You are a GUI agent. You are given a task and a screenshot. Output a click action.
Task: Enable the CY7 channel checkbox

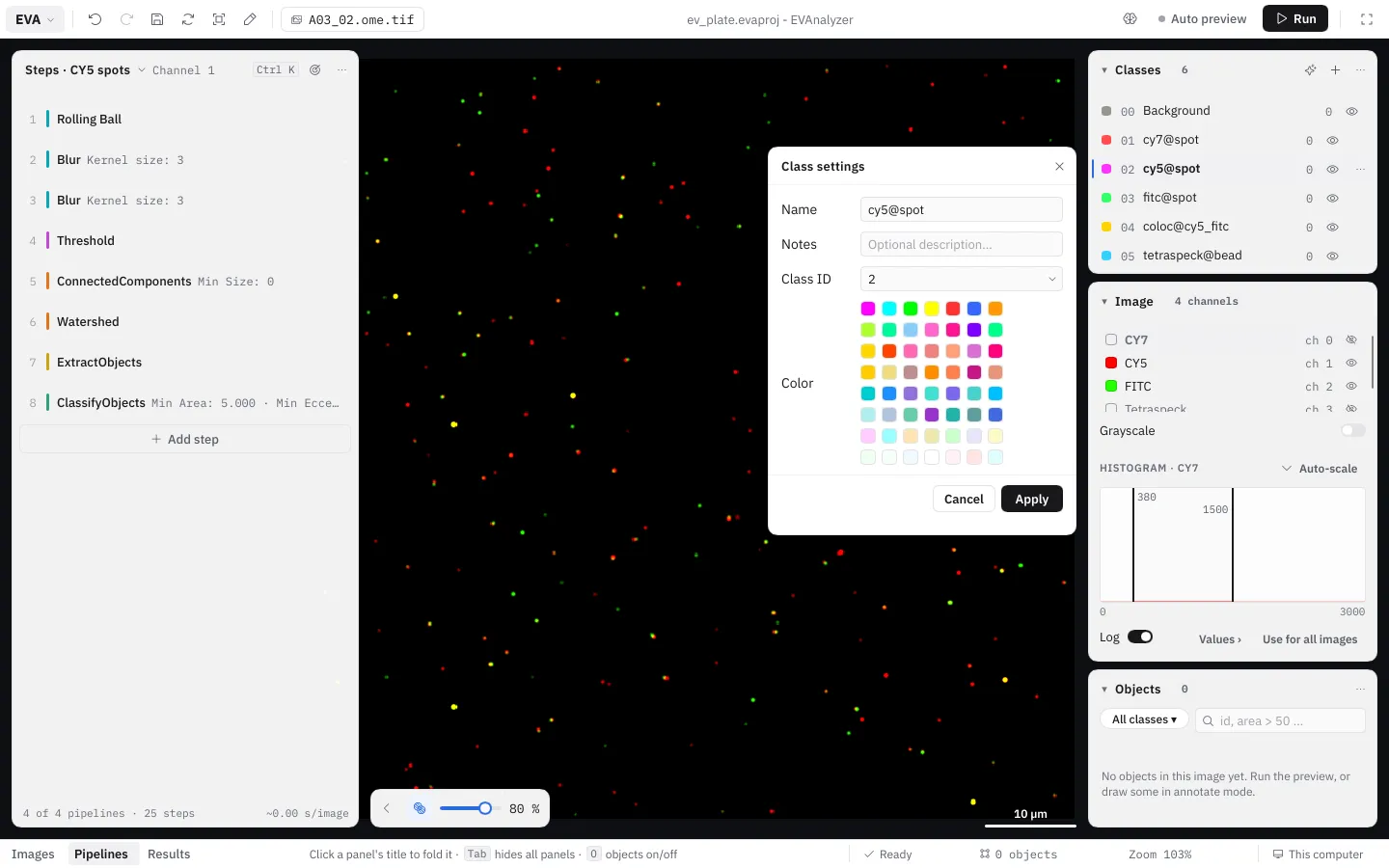pos(1111,339)
